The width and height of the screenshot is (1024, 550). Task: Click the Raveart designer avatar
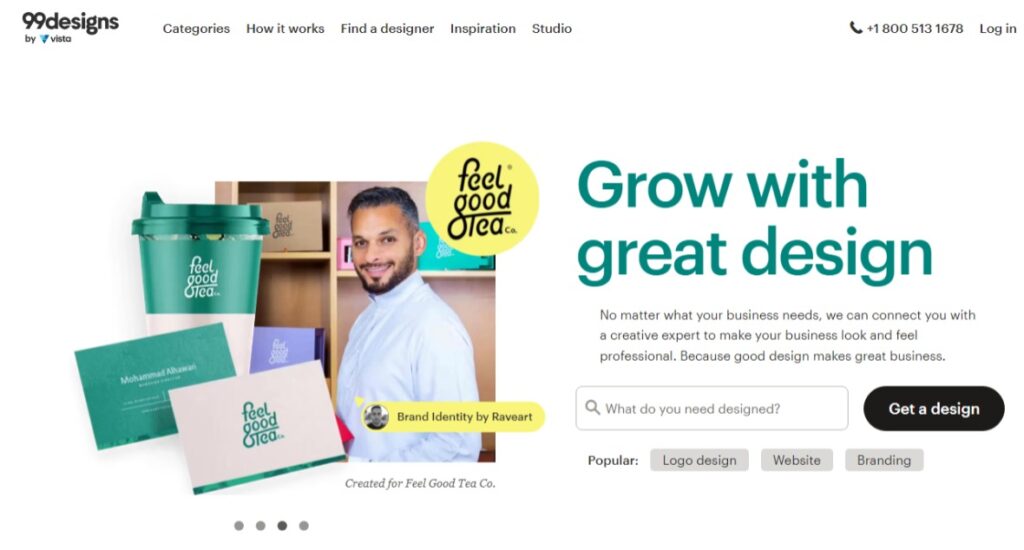[x=376, y=417]
